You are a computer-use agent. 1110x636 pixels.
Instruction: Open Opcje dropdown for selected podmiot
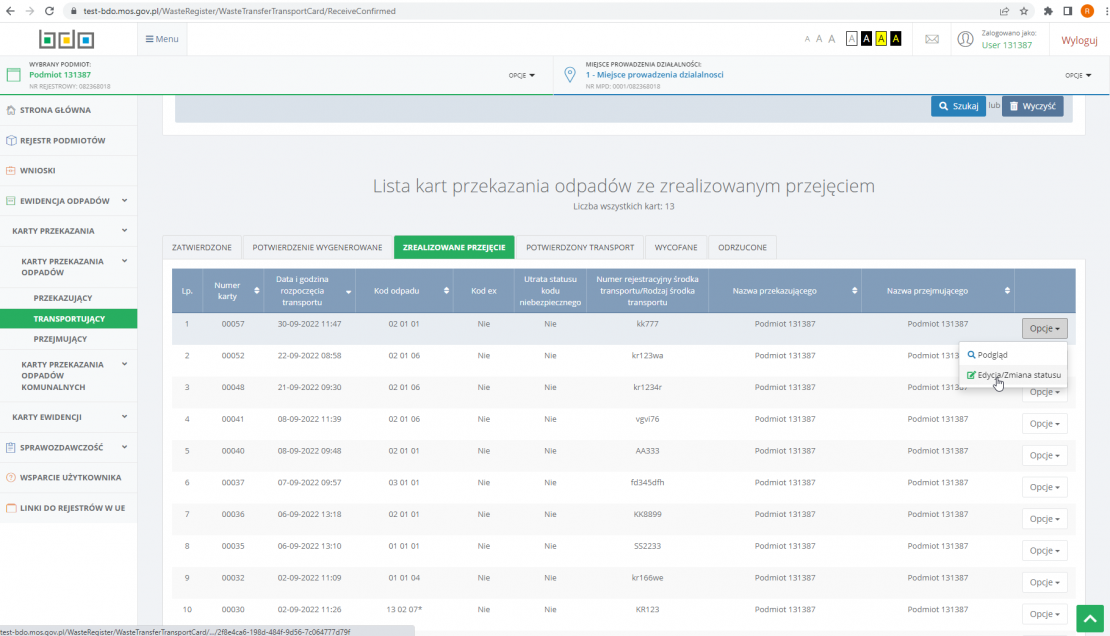pyautogui.click(x=522, y=75)
